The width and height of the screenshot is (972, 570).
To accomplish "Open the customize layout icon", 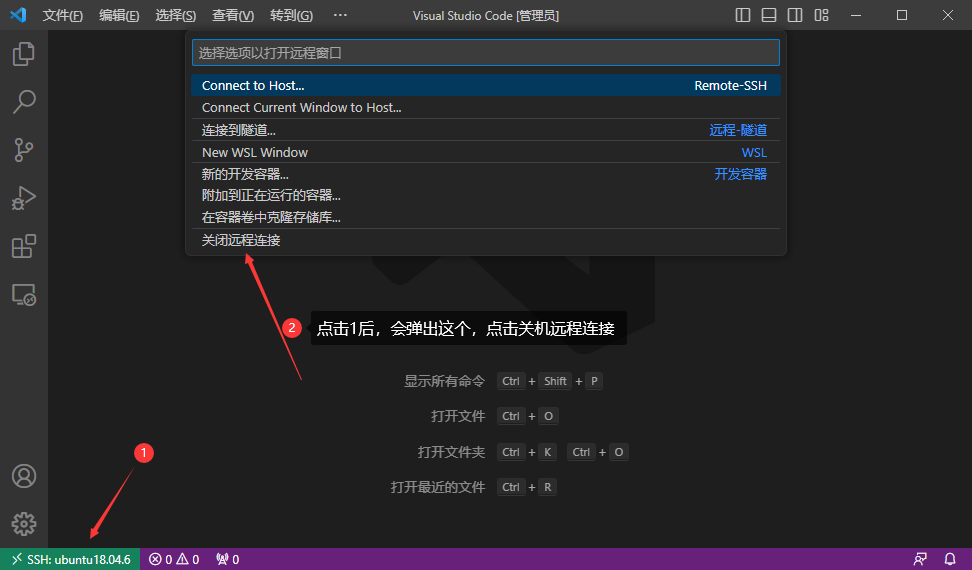I will tap(821, 15).
